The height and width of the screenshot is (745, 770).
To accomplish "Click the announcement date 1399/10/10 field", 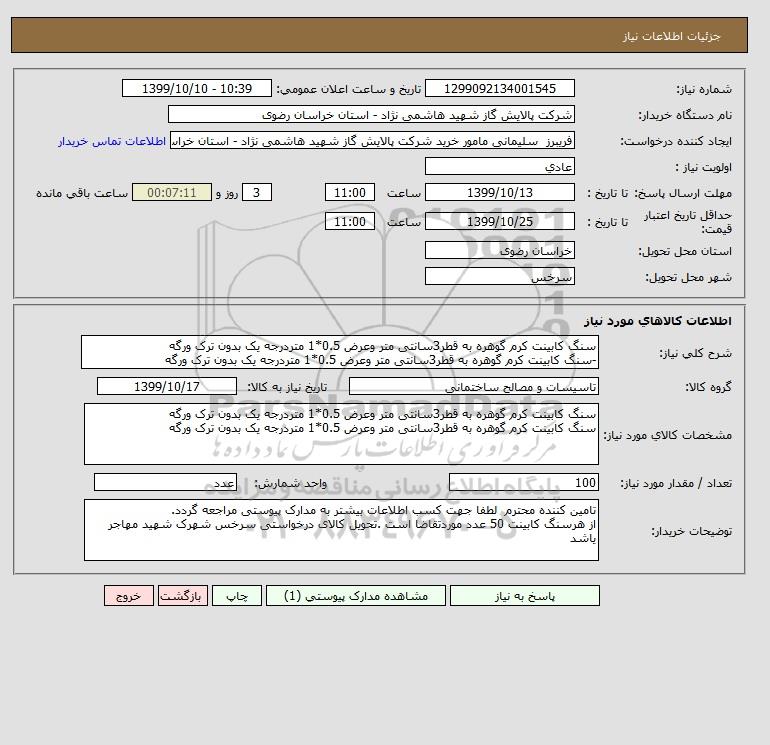I will point(196,88).
